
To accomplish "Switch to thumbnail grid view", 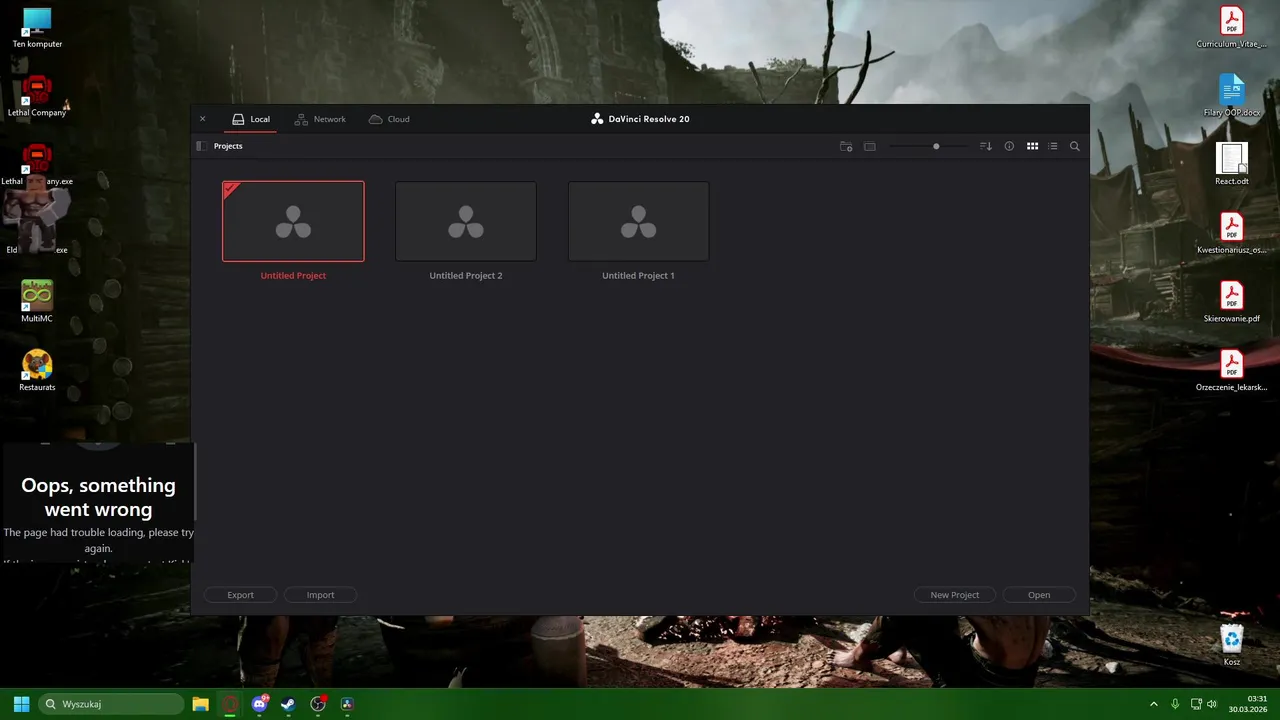I will click(1033, 146).
